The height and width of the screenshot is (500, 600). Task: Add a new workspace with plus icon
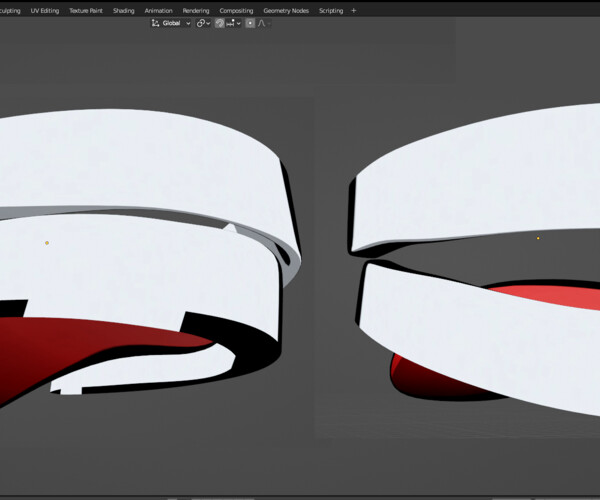coord(353,10)
